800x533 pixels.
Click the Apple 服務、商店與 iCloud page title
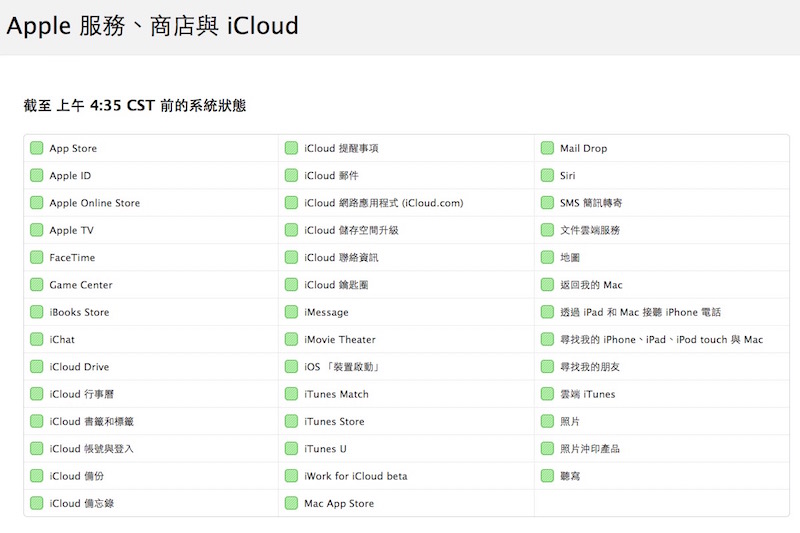coord(153,26)
